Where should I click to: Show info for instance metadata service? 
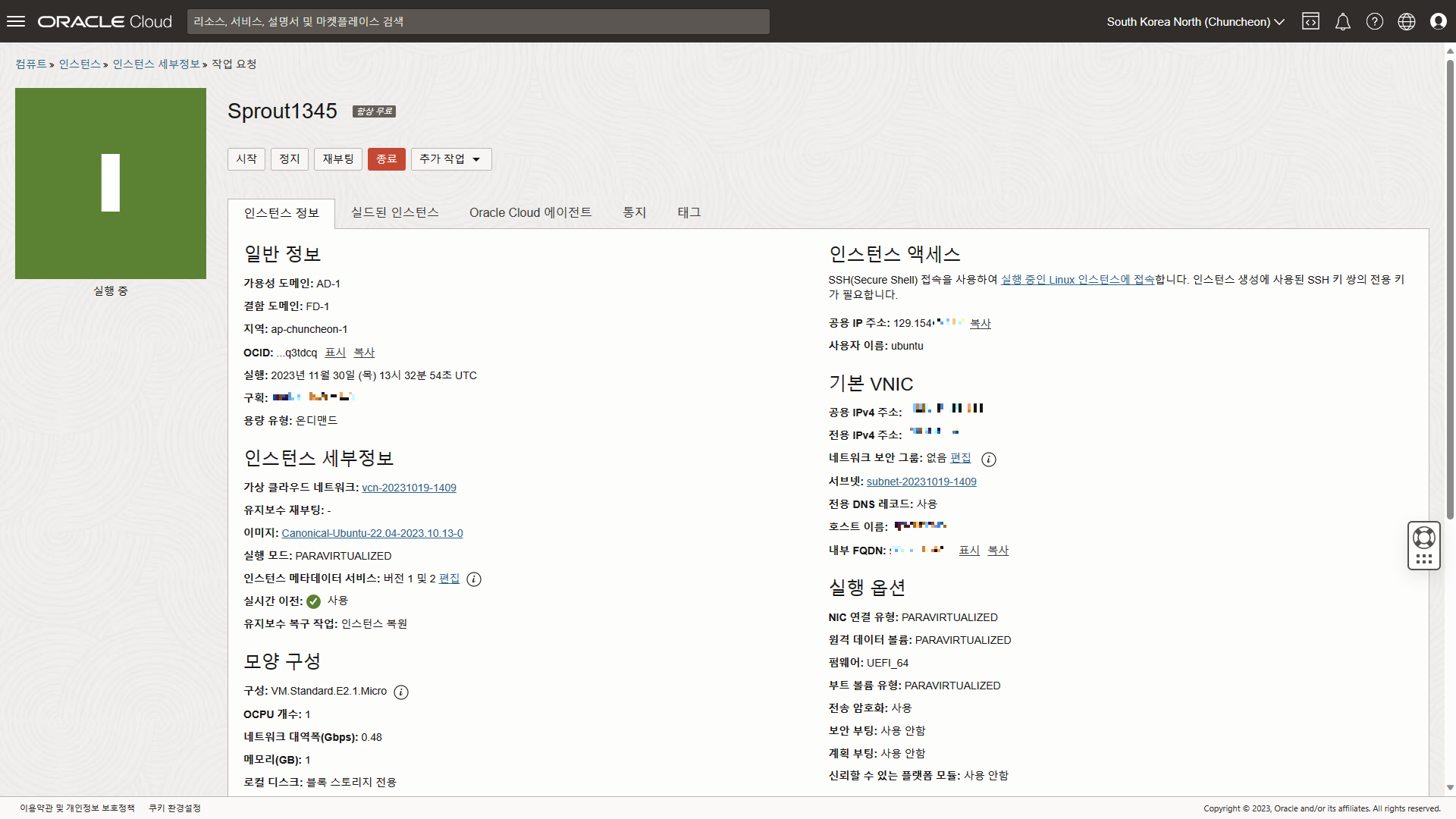coord(474,579)
